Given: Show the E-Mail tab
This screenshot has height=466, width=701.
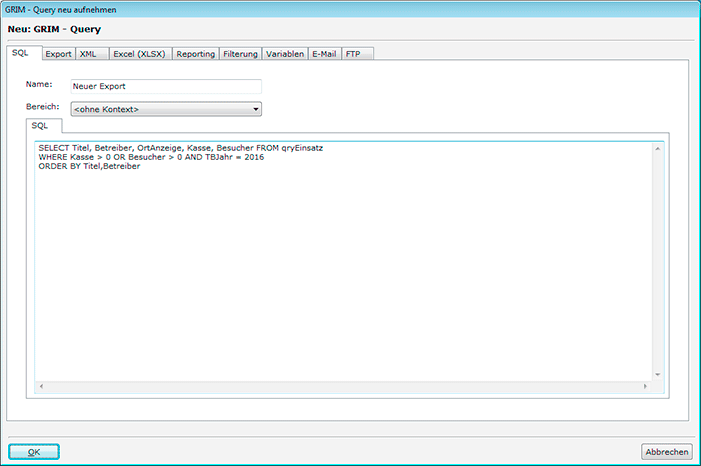Looking at the screenshot, I should tap(325, 54).
